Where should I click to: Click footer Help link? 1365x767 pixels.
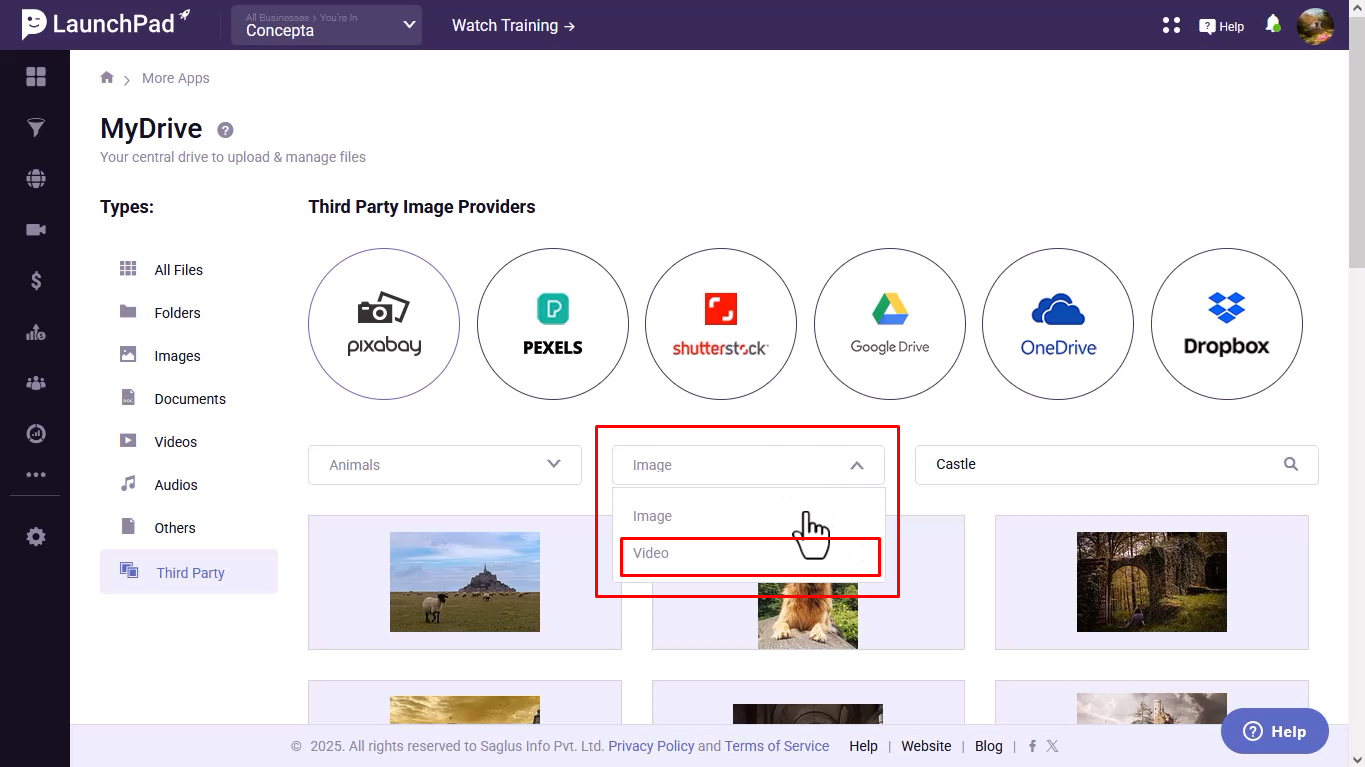coord(863,746)
